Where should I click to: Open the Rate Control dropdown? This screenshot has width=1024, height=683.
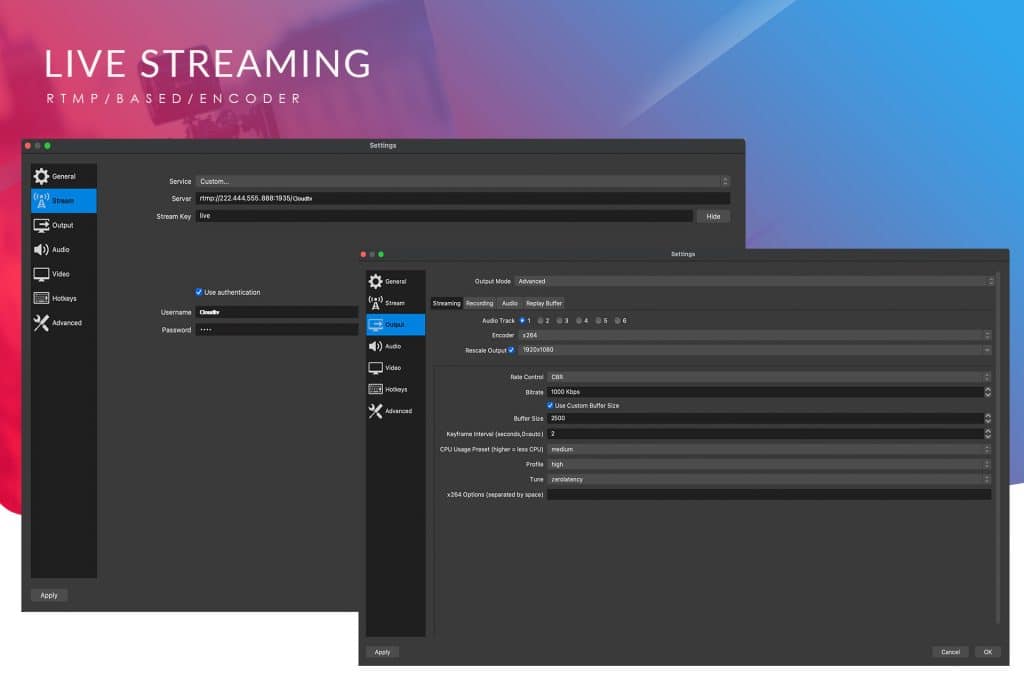[x=770, y=377]
